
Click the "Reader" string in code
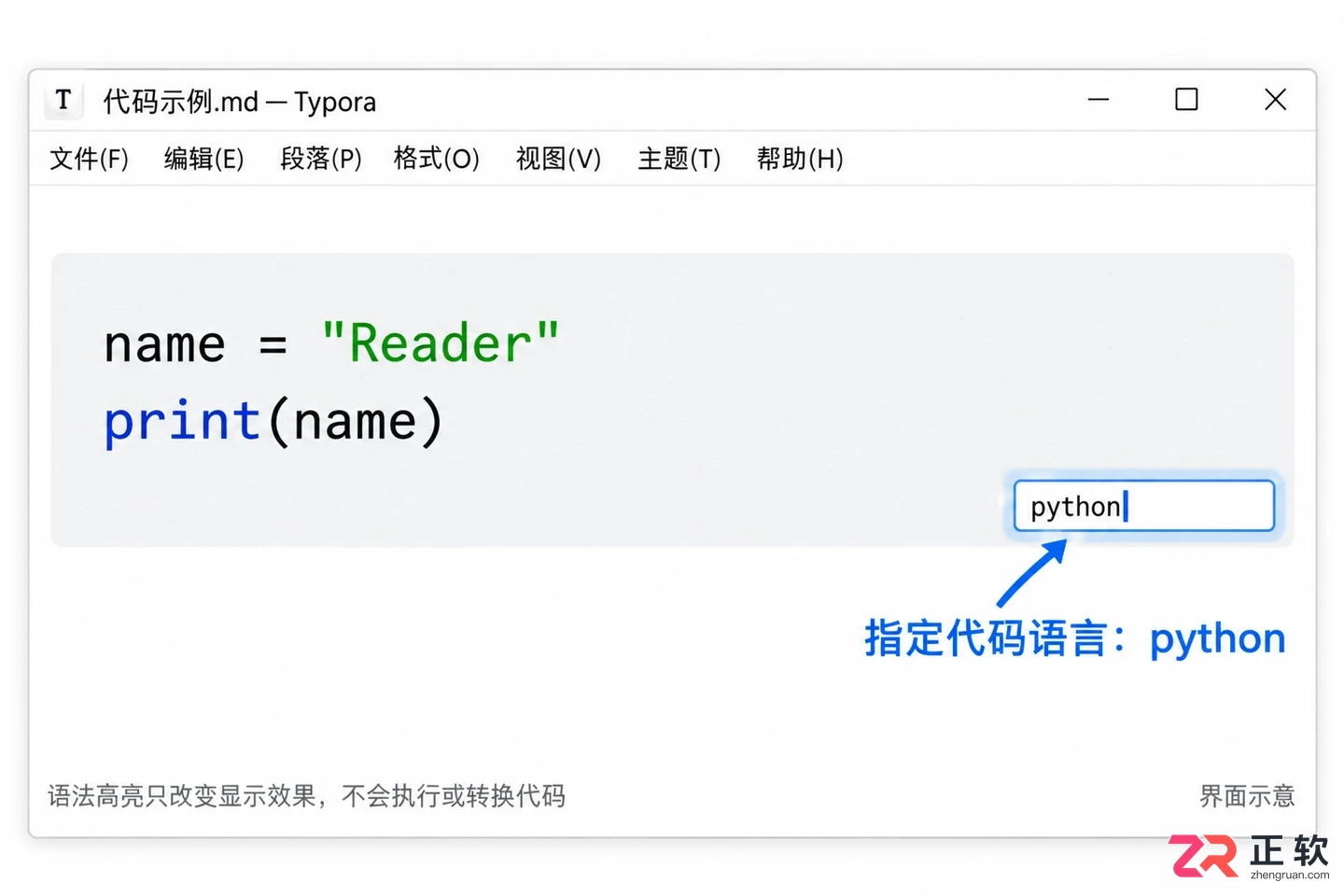[440, 343]
